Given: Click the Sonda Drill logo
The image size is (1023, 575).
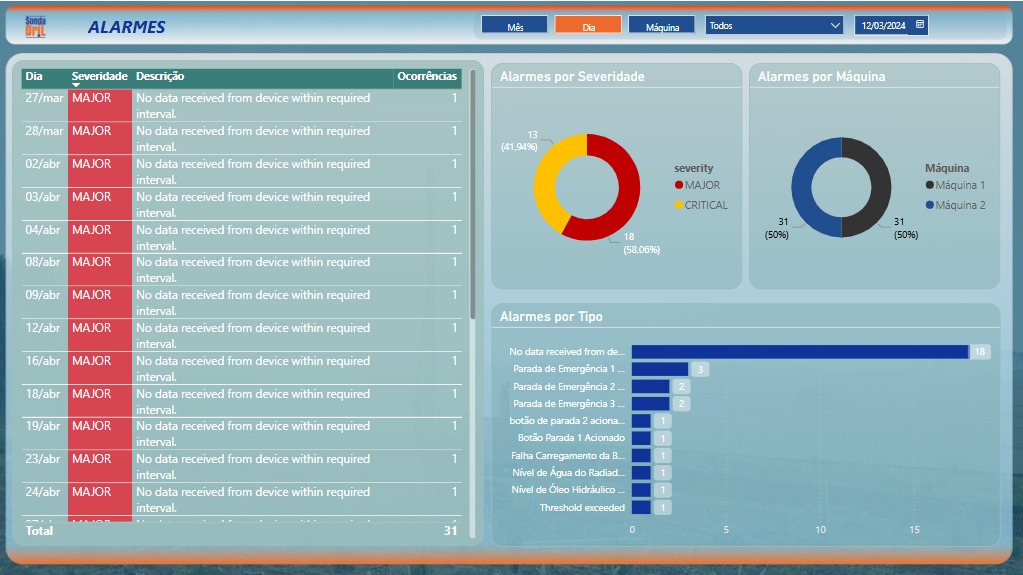Looking at the screenshot, I should tap(35, 27).
